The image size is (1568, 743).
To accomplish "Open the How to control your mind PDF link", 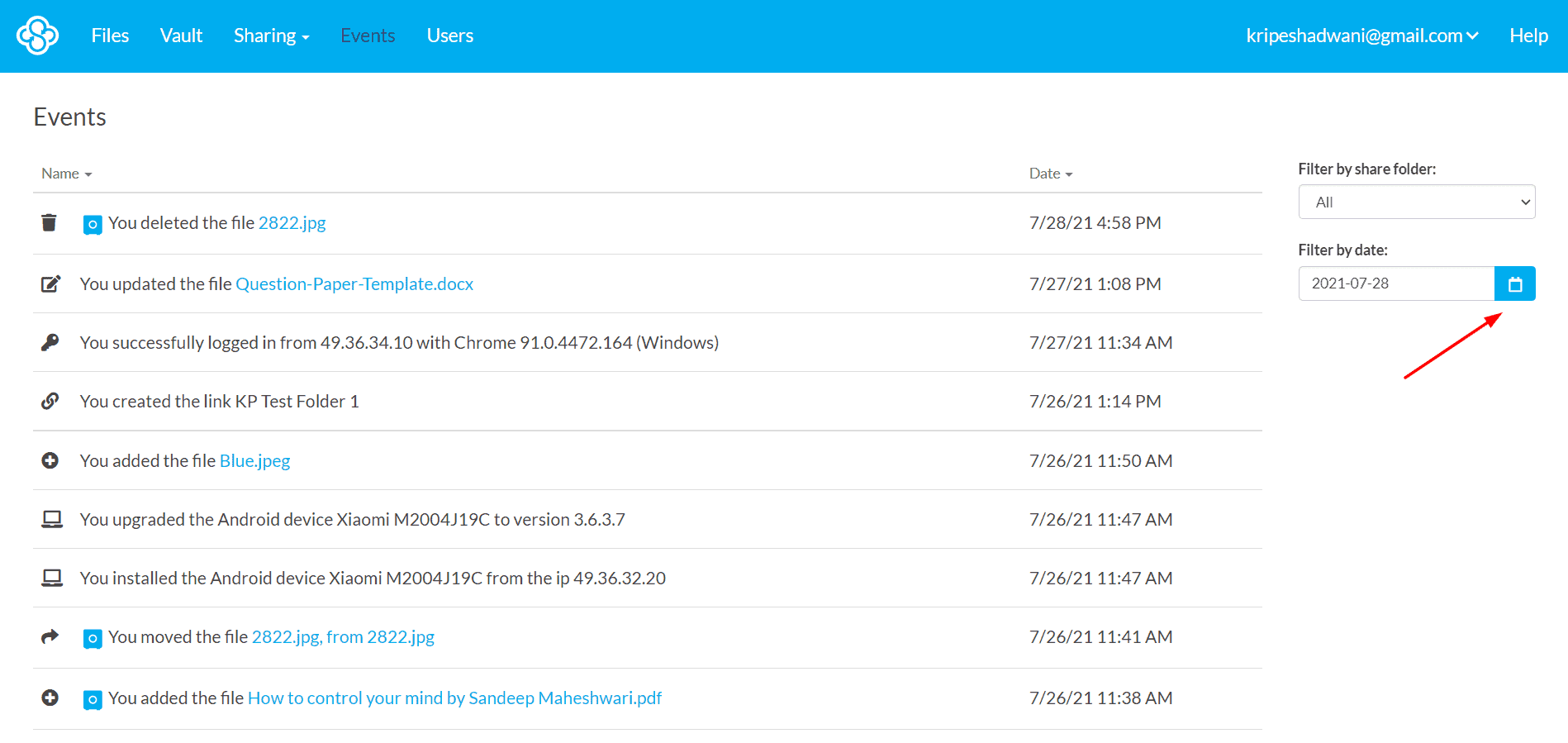I will (x=454, y=698).
